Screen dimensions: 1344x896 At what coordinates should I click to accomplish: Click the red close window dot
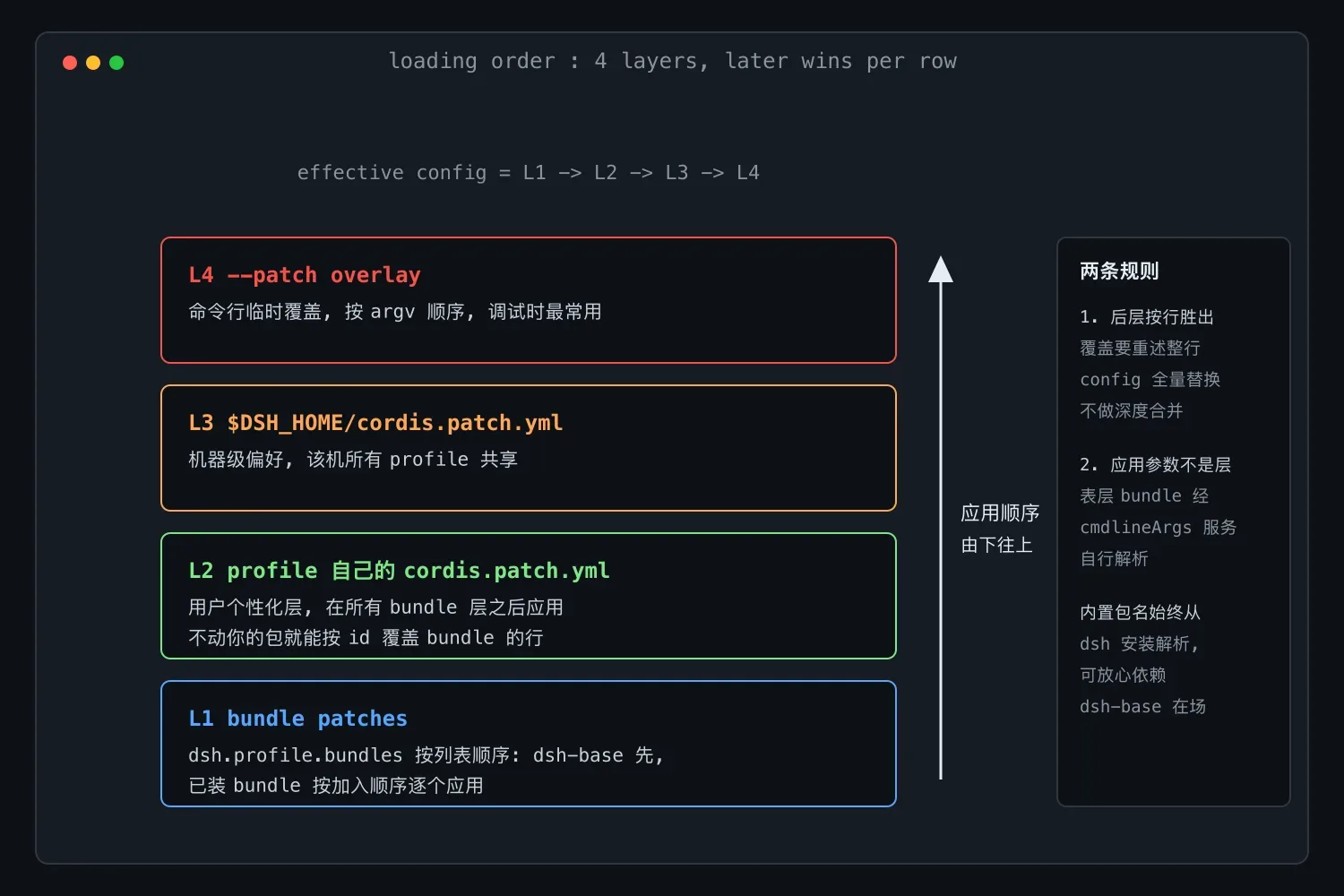(70, 63)
